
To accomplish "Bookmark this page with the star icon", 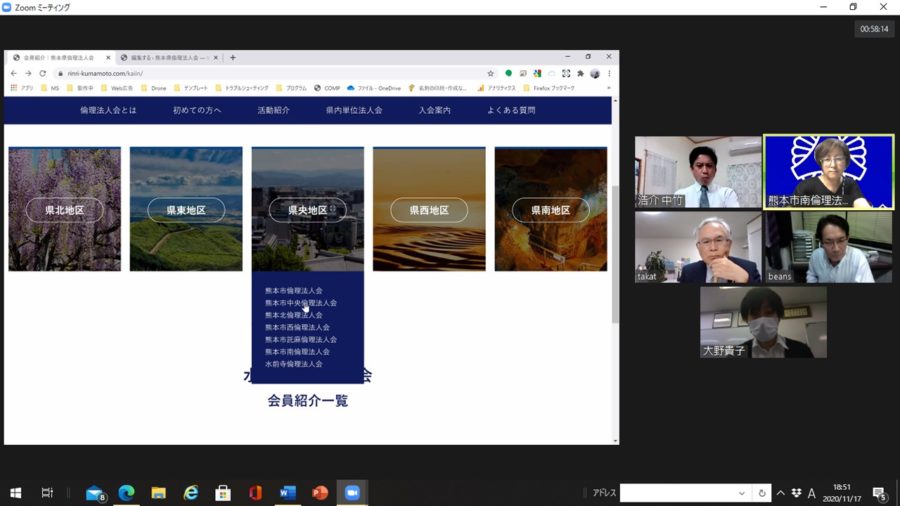I will coord(490,73).
